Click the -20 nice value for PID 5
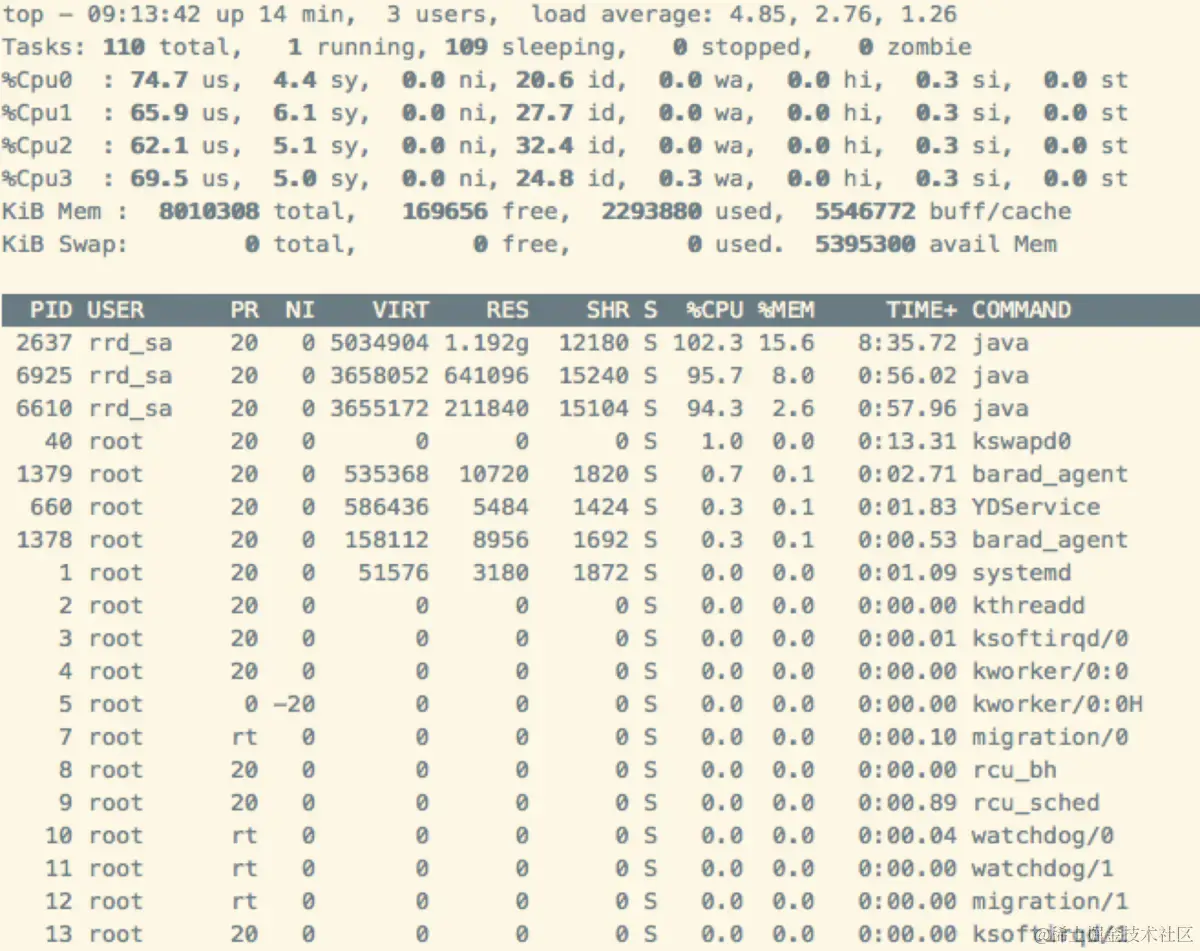The image size is (1200, 951). pyautogui.click(x=294, y=705)
